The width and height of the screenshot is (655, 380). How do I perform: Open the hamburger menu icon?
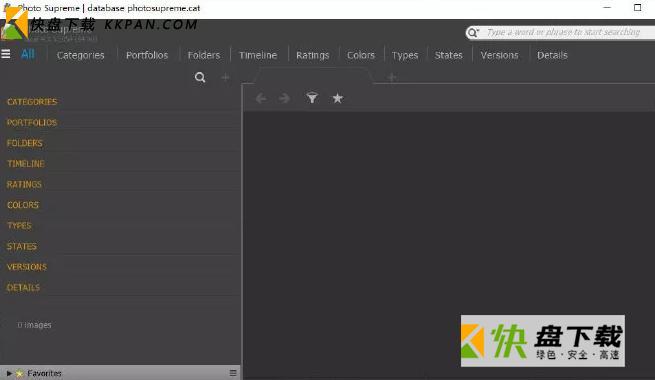coord(6,54)
